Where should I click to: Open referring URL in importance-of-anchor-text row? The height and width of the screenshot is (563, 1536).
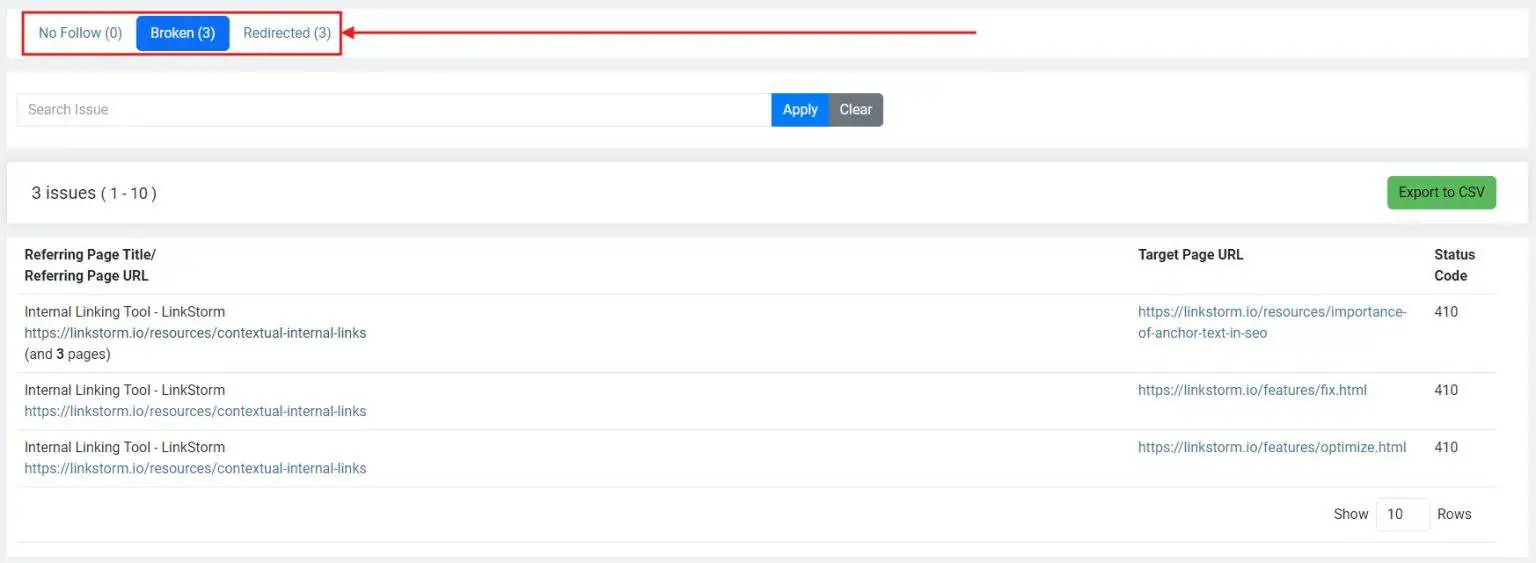coord(195,333)
